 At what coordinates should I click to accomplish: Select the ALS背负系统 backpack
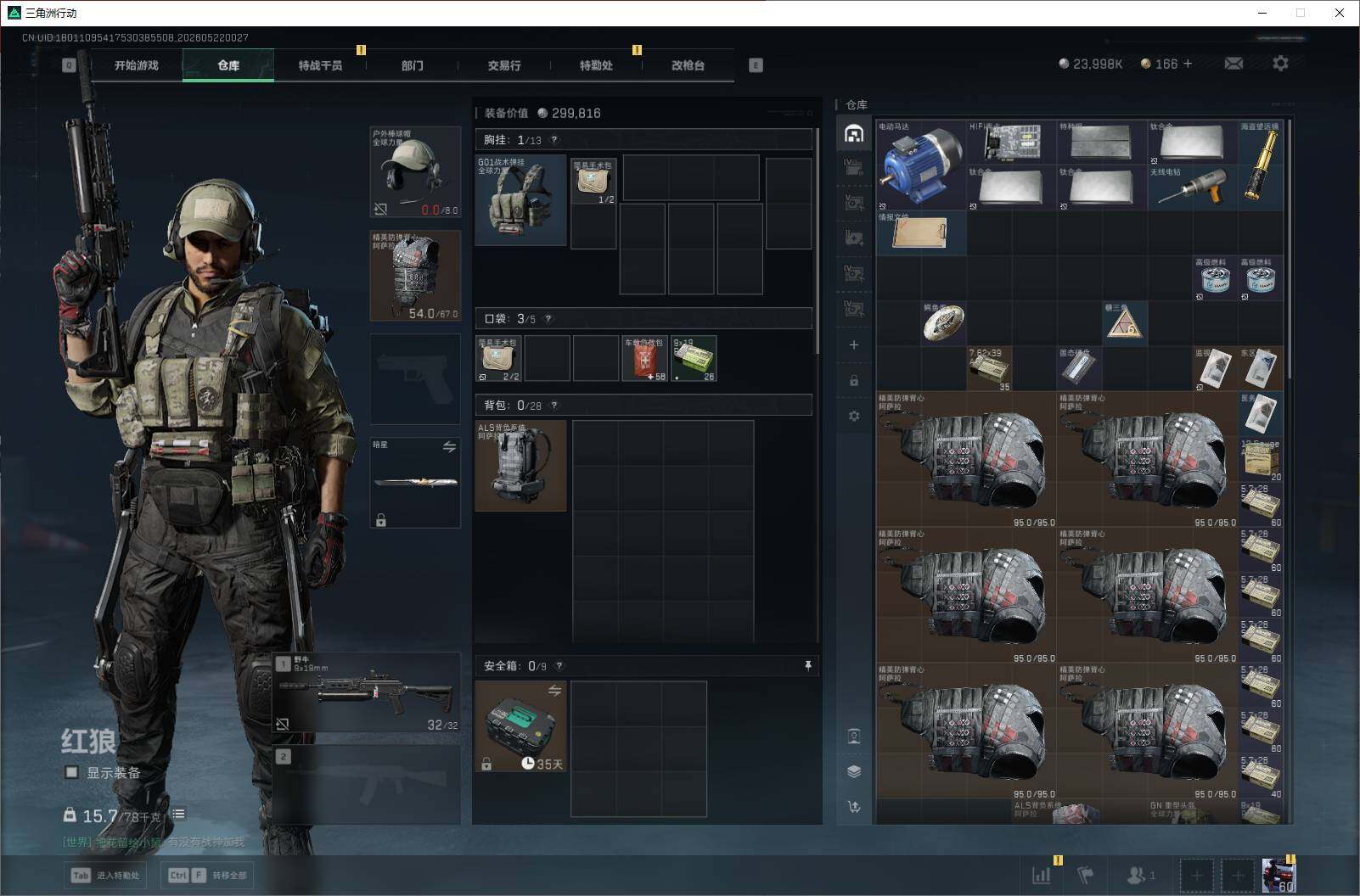pyautogui.click(x=520, y=466)
